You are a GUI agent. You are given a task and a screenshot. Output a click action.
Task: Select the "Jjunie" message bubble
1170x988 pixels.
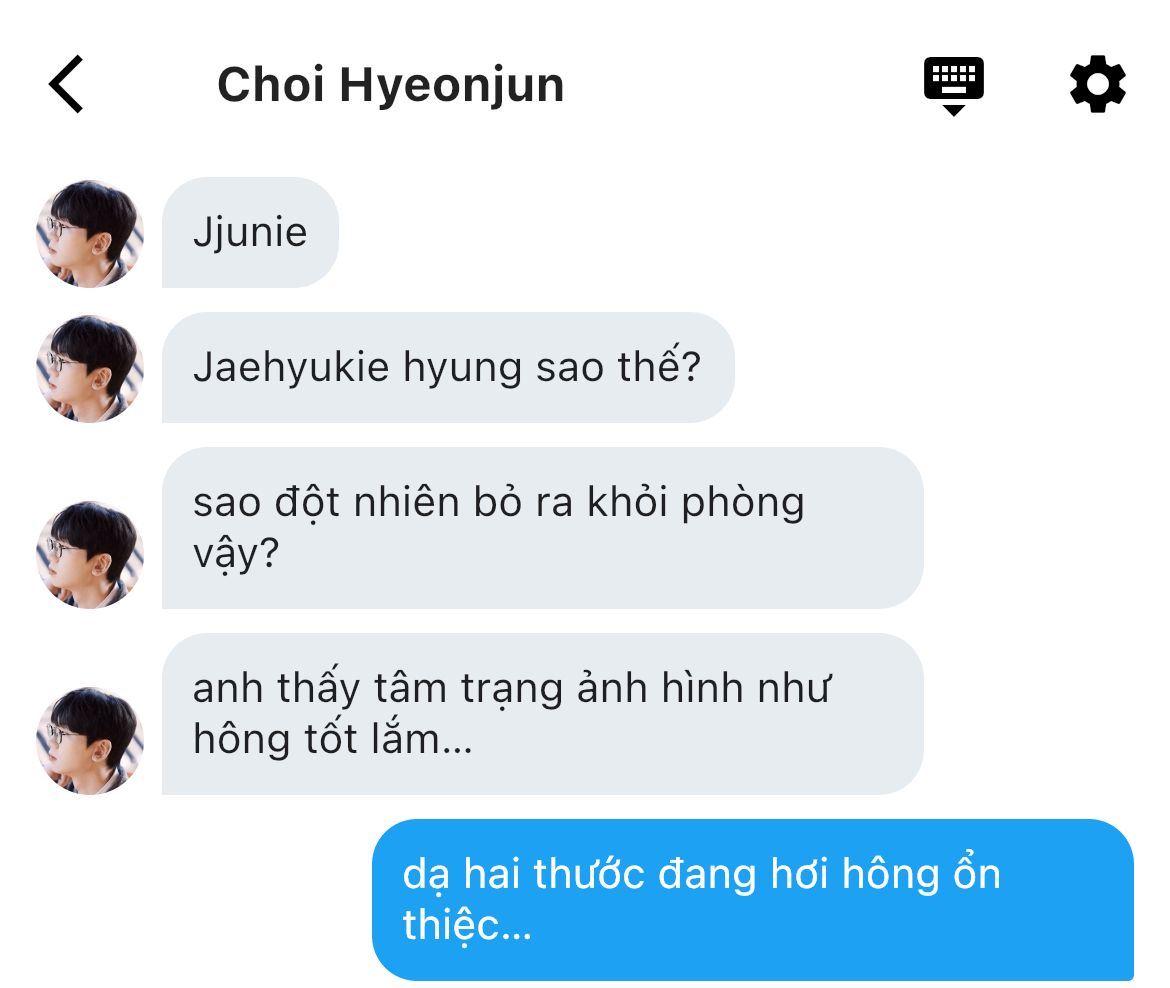pos(250,232)
